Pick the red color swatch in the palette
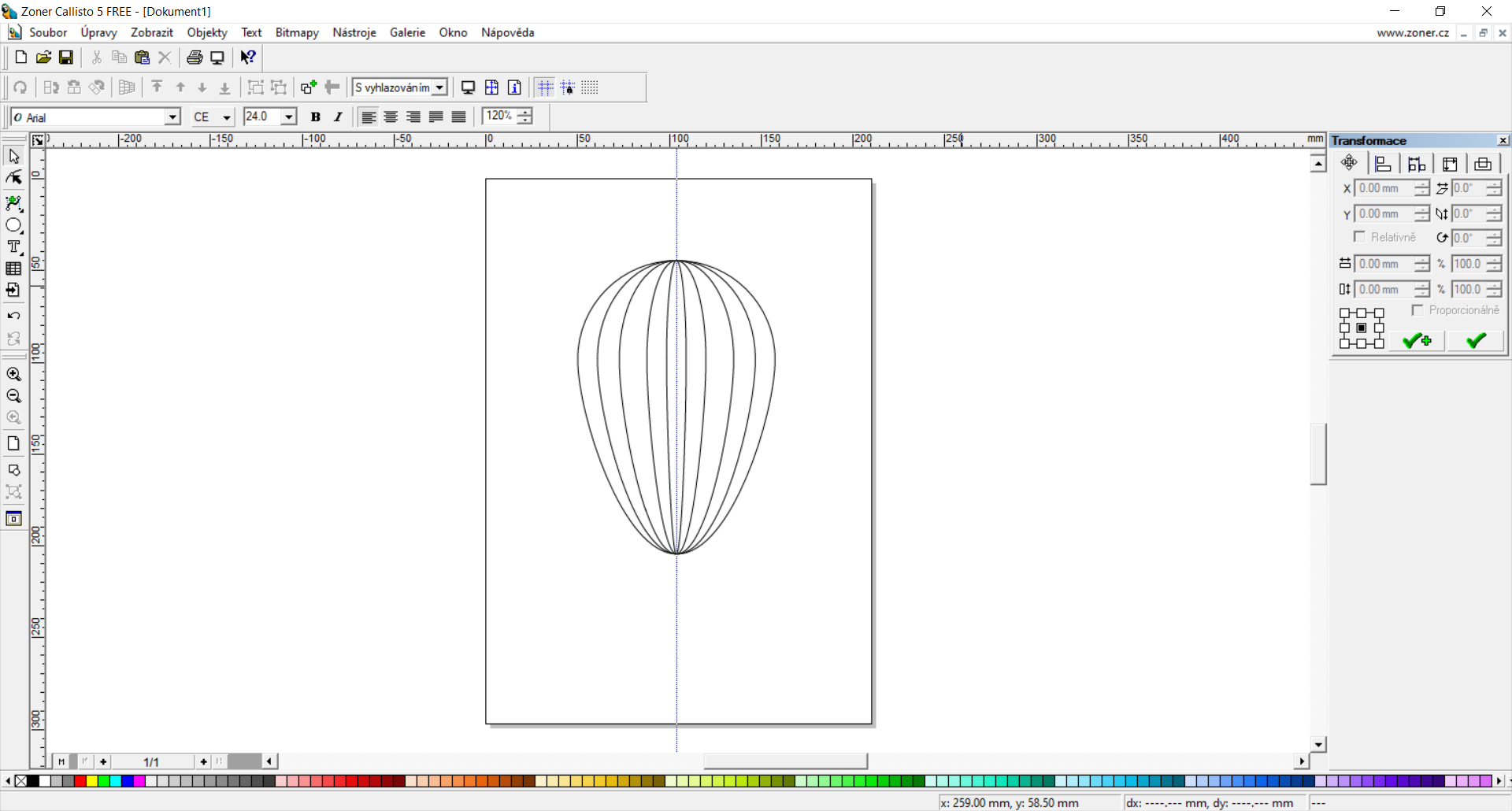1512x811 pixels. click(x=80, y=781)
